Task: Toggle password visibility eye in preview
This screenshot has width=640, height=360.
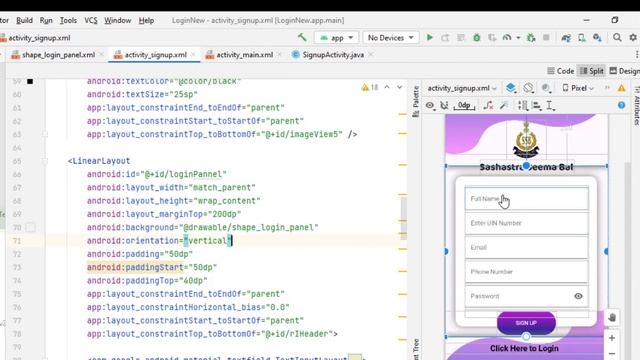Action: [578, 296]
